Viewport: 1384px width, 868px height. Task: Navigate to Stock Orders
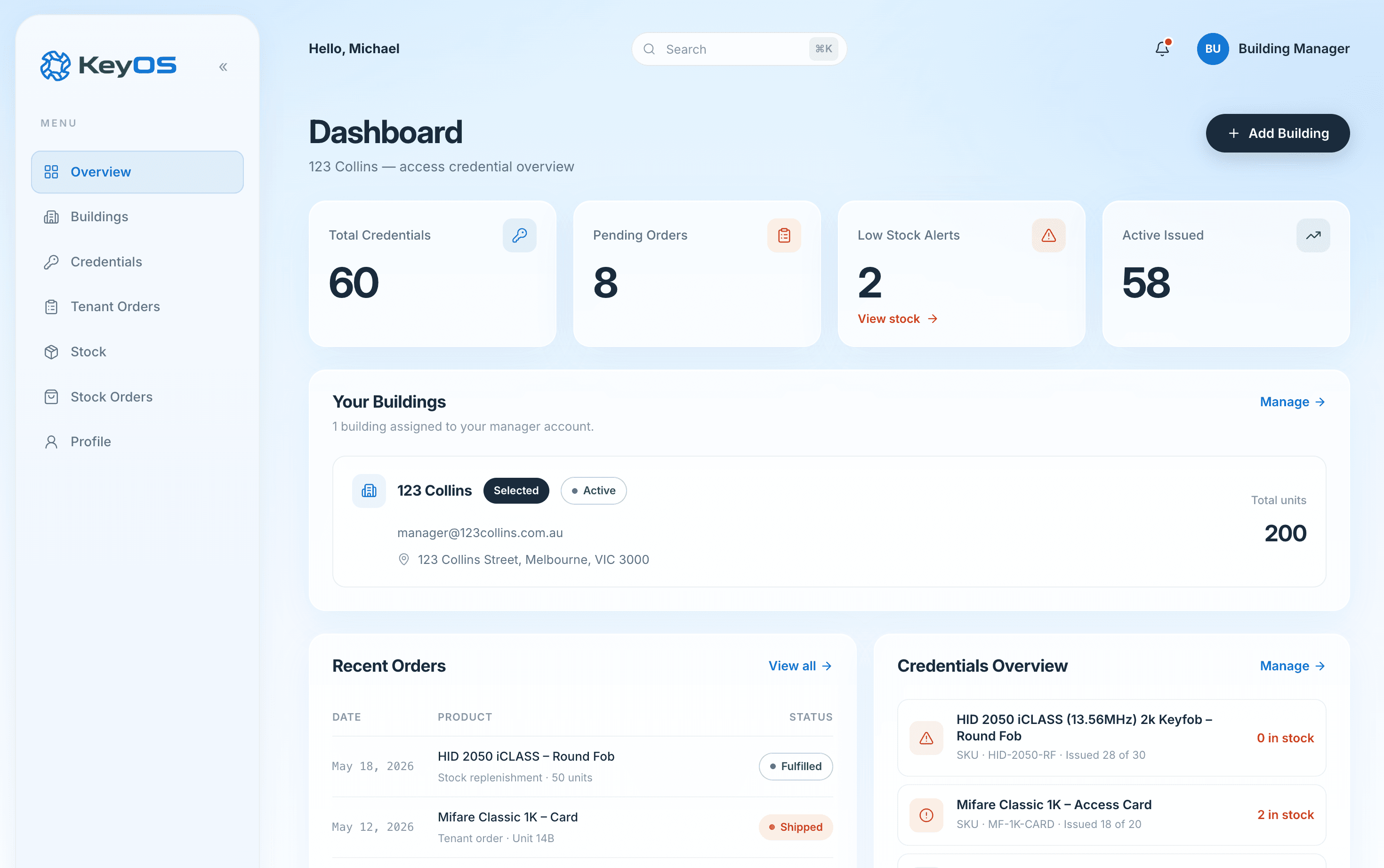pyautogui.click(x=137, y=397)
